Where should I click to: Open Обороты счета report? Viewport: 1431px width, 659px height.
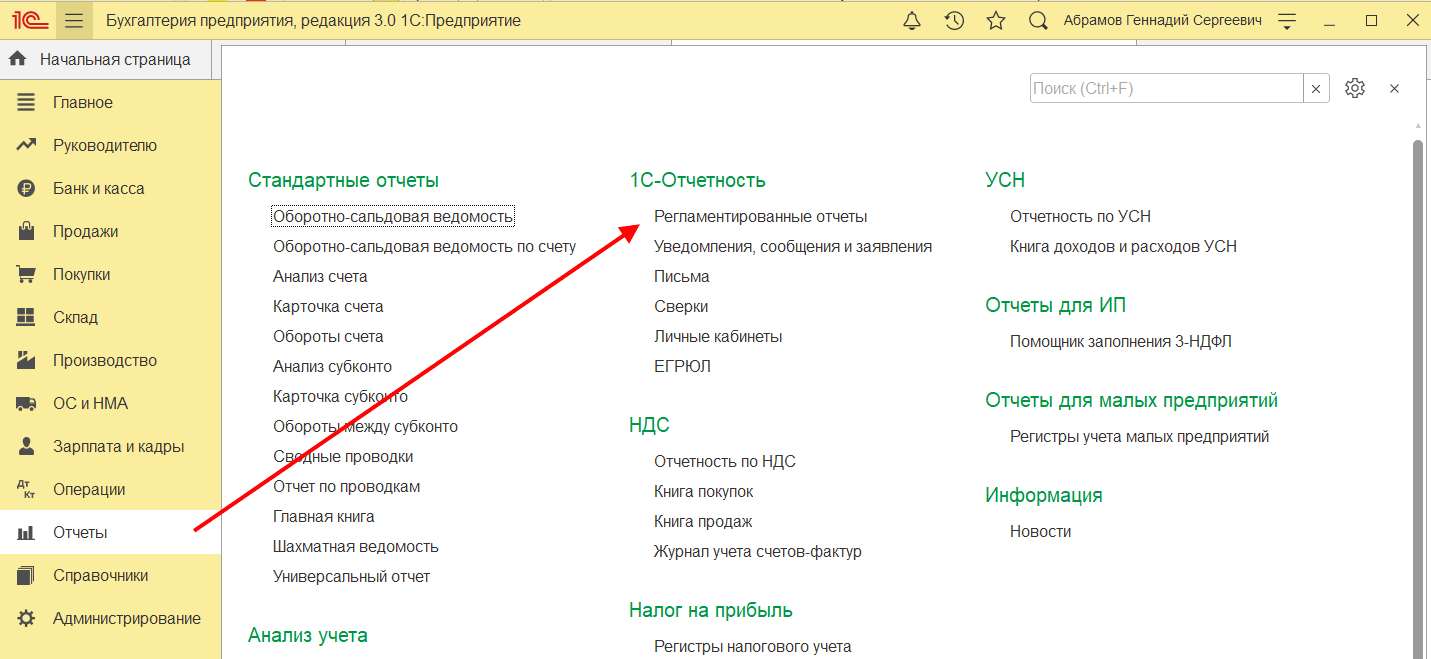point(328,336)
